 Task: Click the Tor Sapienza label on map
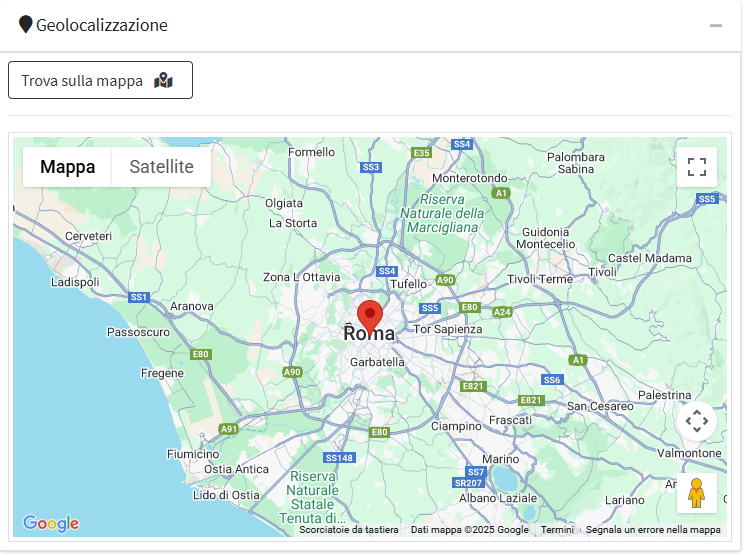click(448, 329)
